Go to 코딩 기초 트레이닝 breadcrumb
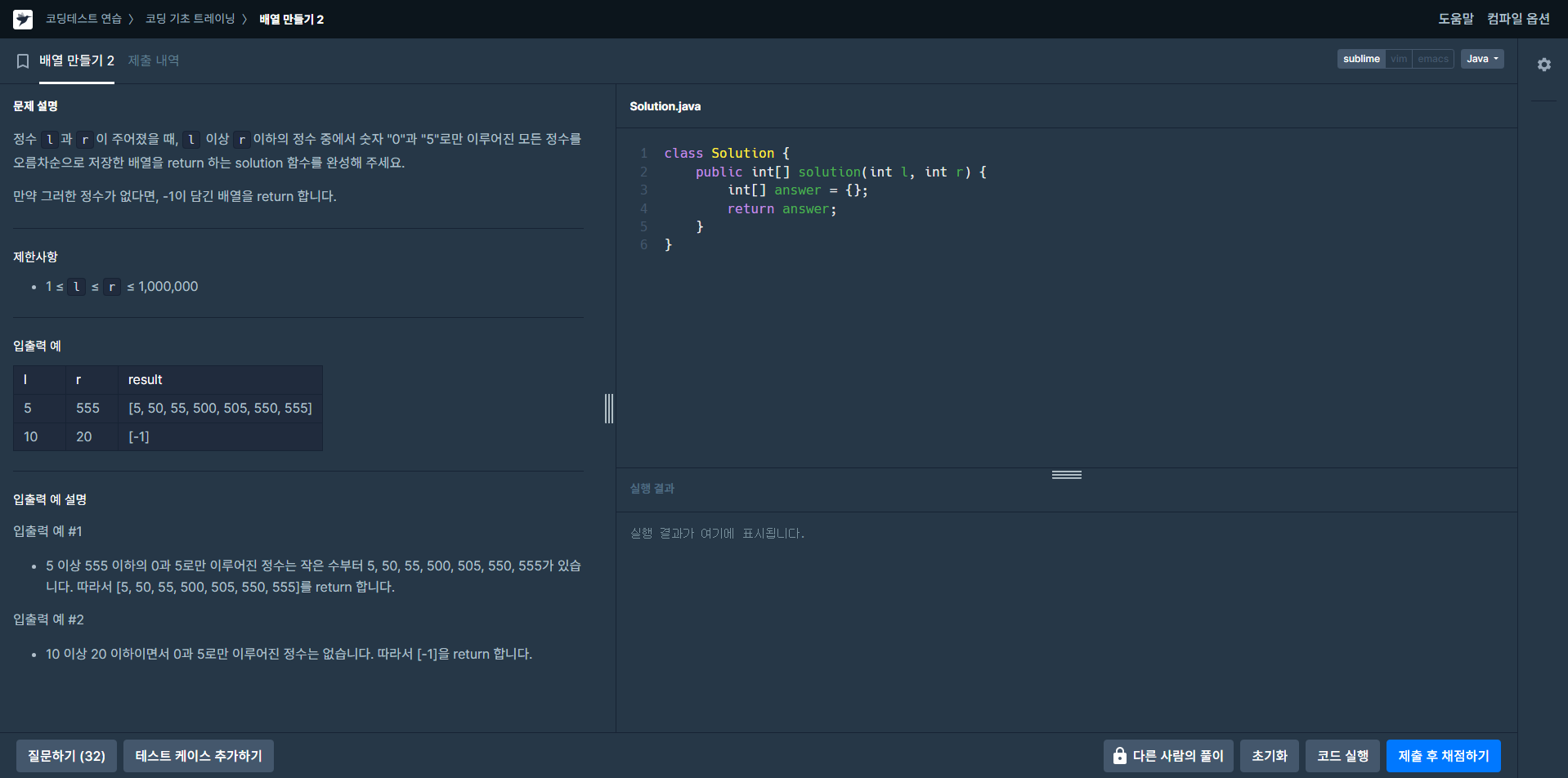The image size is (1568, 778). (x=190, y=19)
